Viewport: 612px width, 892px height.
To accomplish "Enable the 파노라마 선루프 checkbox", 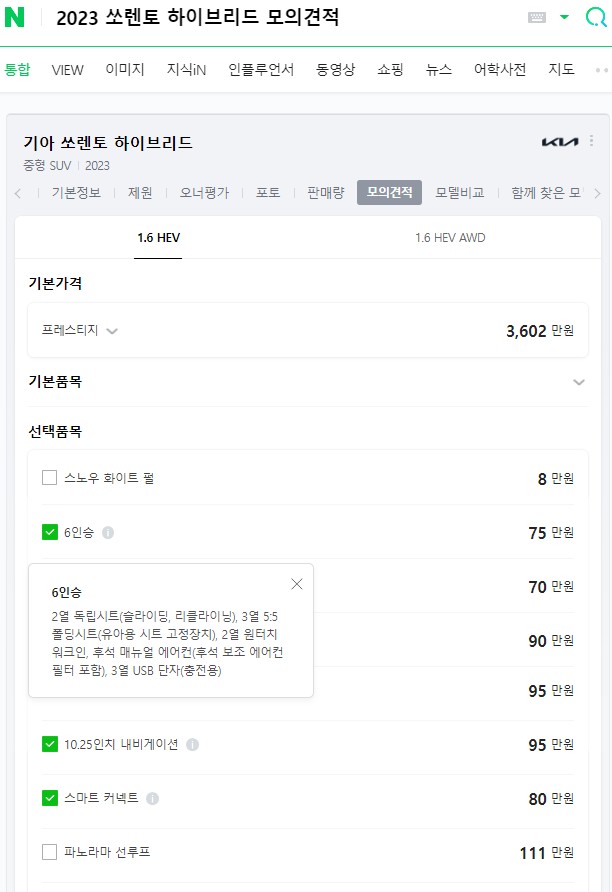I will [x=50, y=852].
